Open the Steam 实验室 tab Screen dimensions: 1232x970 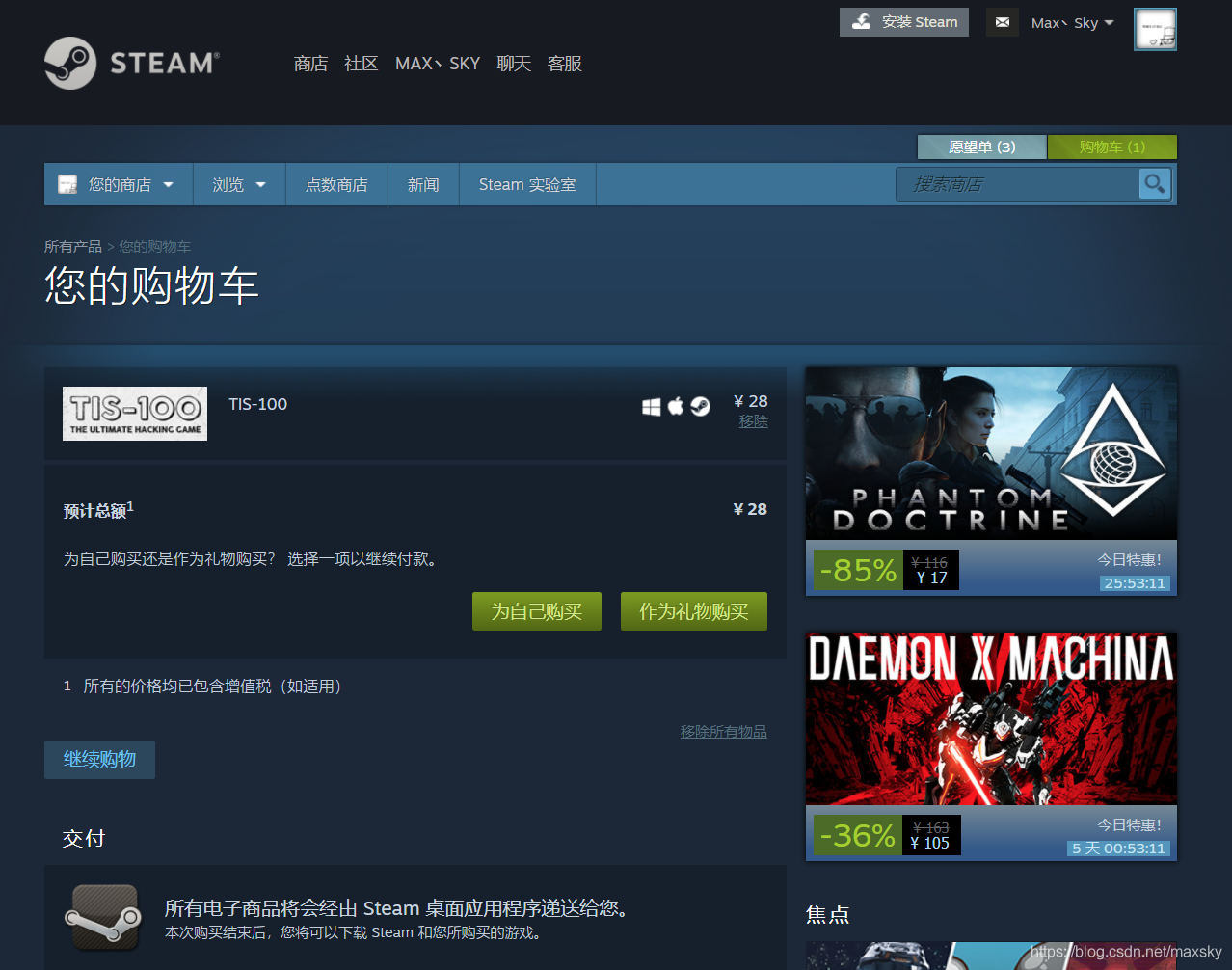[527, 184]
